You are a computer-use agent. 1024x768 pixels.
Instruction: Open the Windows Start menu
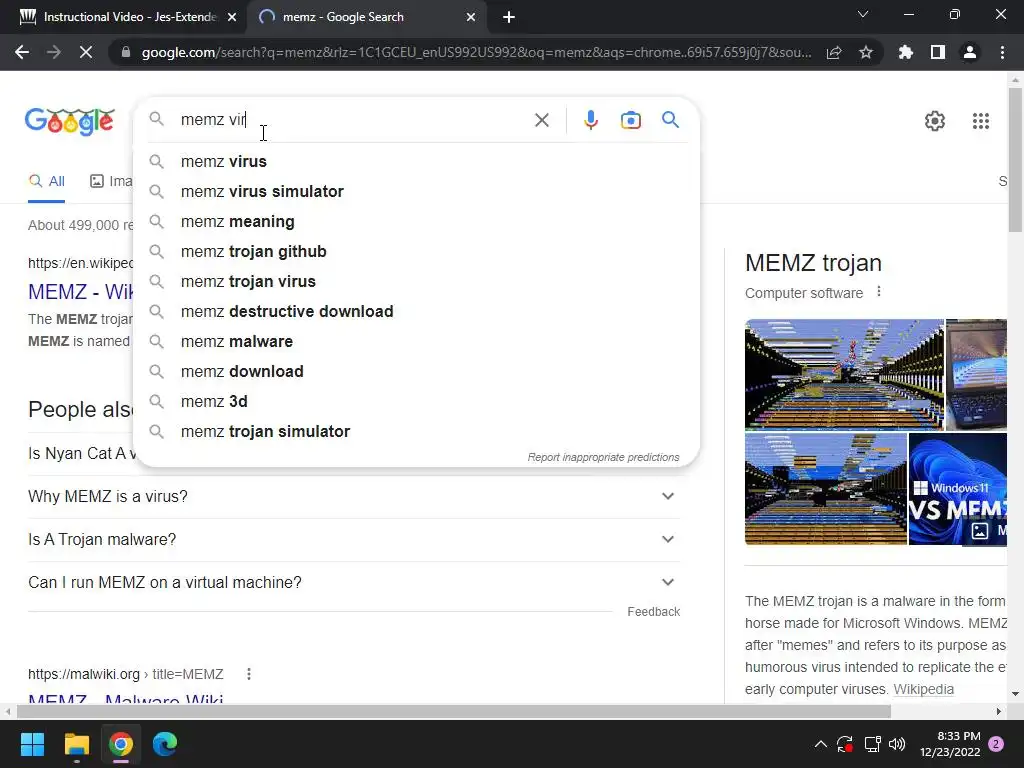coord(32,744)
